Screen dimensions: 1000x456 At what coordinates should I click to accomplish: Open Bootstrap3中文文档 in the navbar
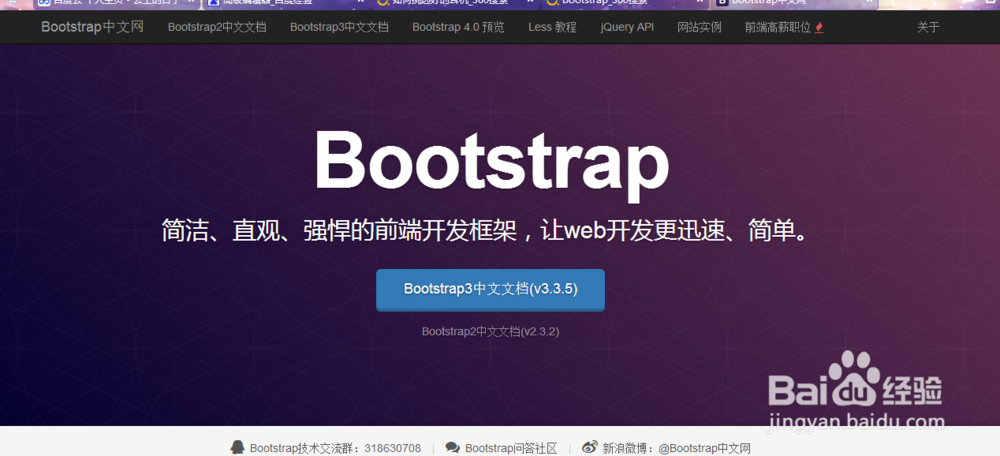coord(339,27)
